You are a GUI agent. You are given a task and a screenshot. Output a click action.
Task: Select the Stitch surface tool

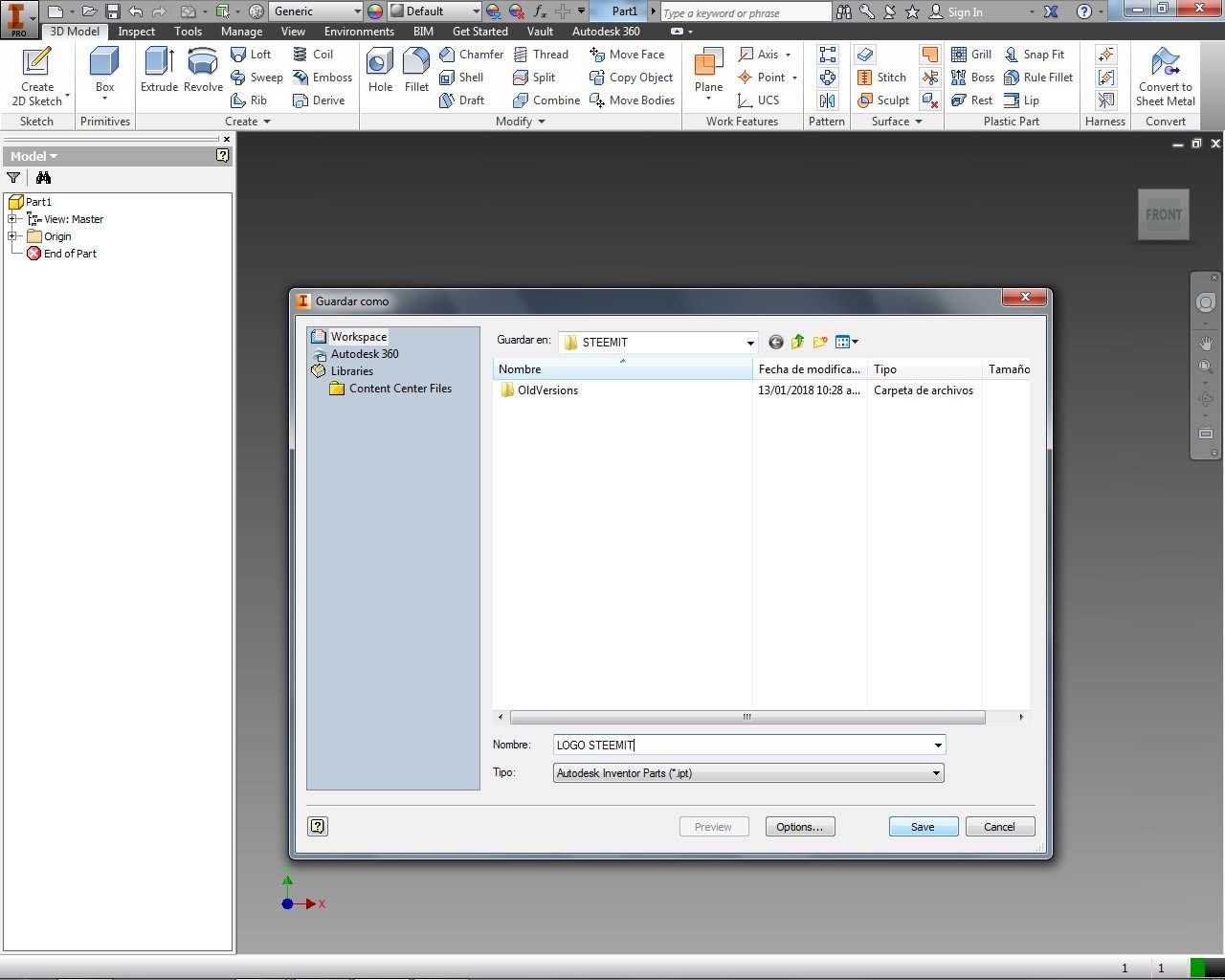[x=881, y=78]
